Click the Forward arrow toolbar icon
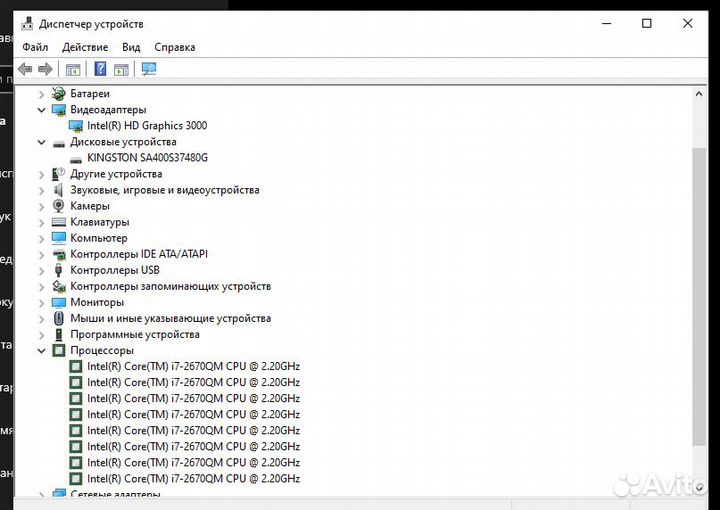 pyautogui.click(x=45, y=69)
